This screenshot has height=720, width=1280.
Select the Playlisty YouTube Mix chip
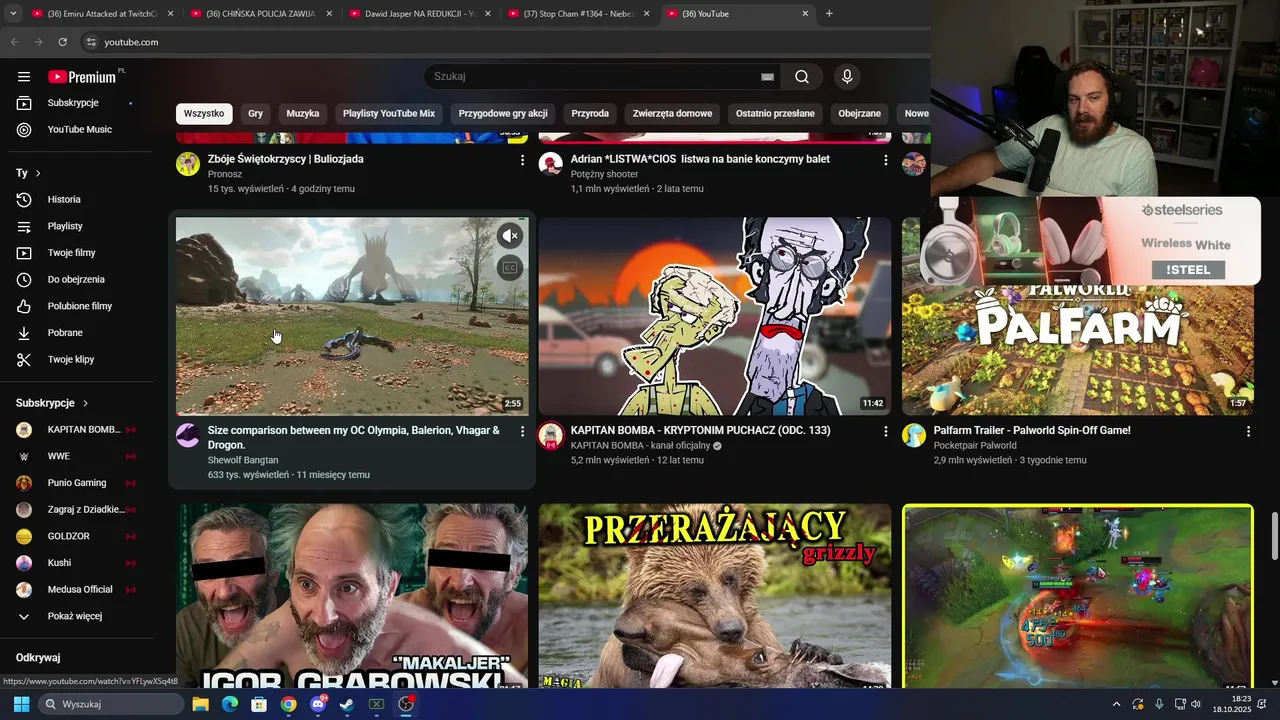pyautogui.click(x=389, y=114)
